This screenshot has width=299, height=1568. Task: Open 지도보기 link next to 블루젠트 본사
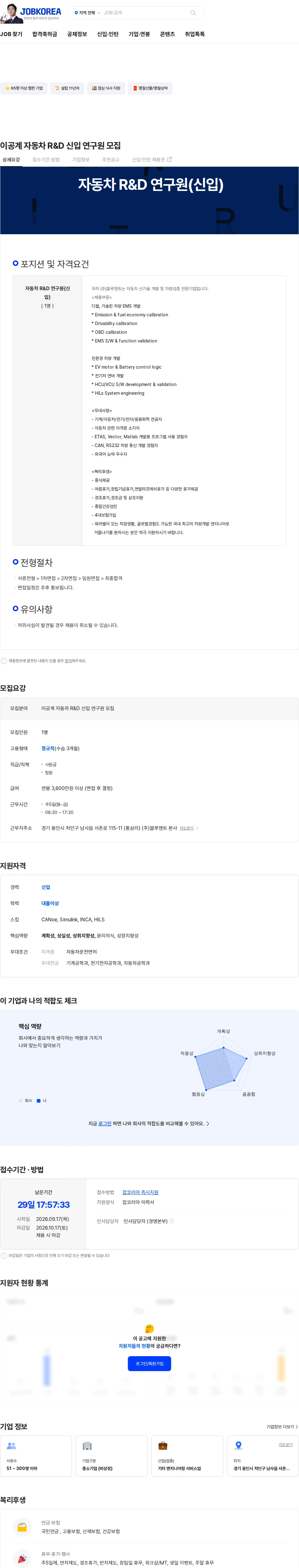pos(186,828)
